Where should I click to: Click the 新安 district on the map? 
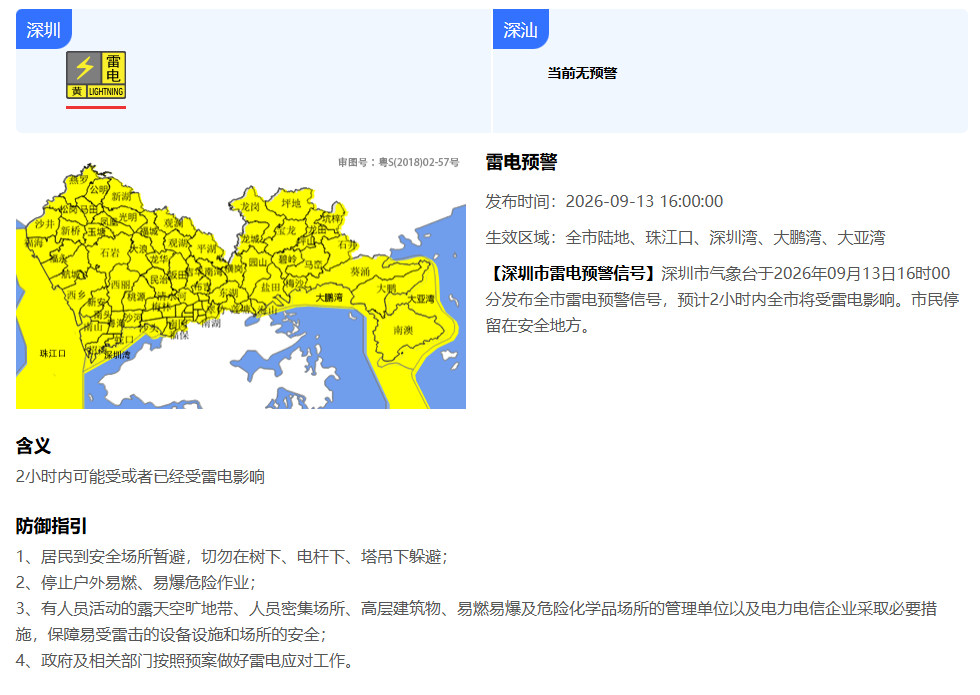pyautogui.click(x=96, y=302)
